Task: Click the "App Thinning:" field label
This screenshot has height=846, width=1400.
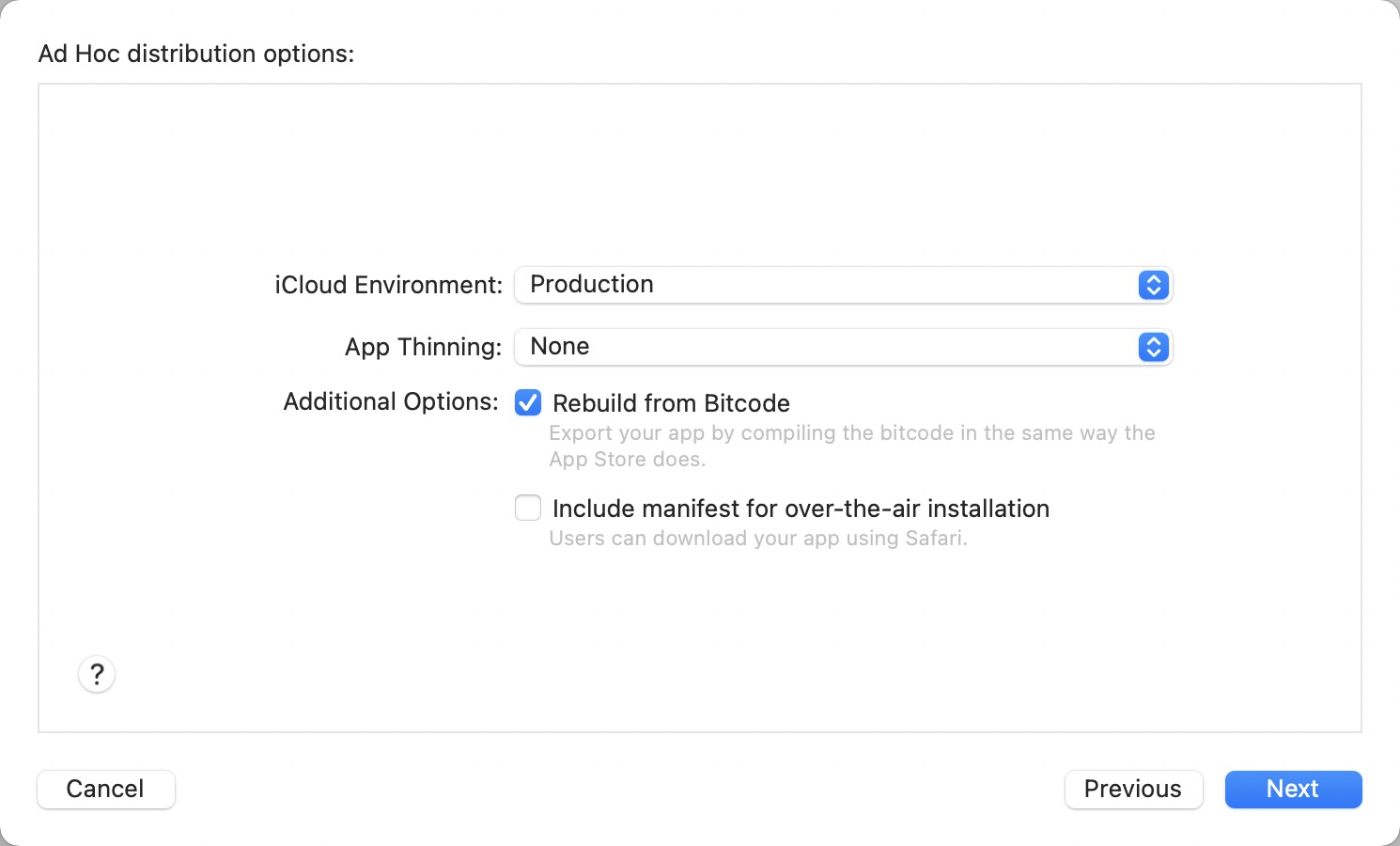Action: click(423, 347)
